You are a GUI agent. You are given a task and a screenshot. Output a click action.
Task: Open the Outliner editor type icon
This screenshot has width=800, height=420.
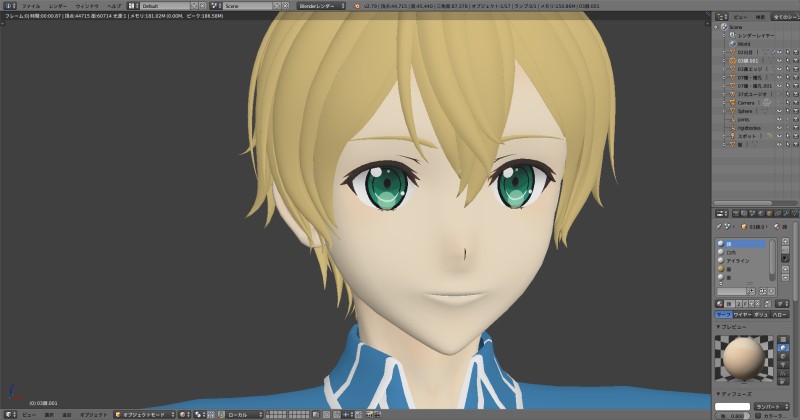click(x=721, y=17)
